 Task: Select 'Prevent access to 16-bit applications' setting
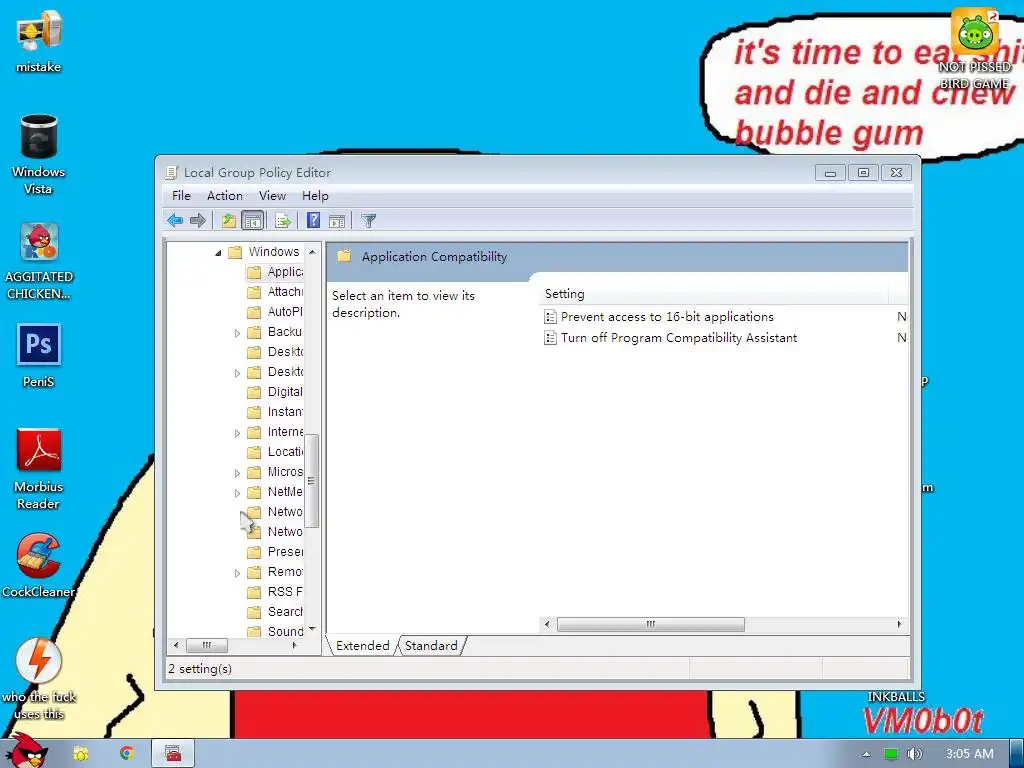click(667, 317)
